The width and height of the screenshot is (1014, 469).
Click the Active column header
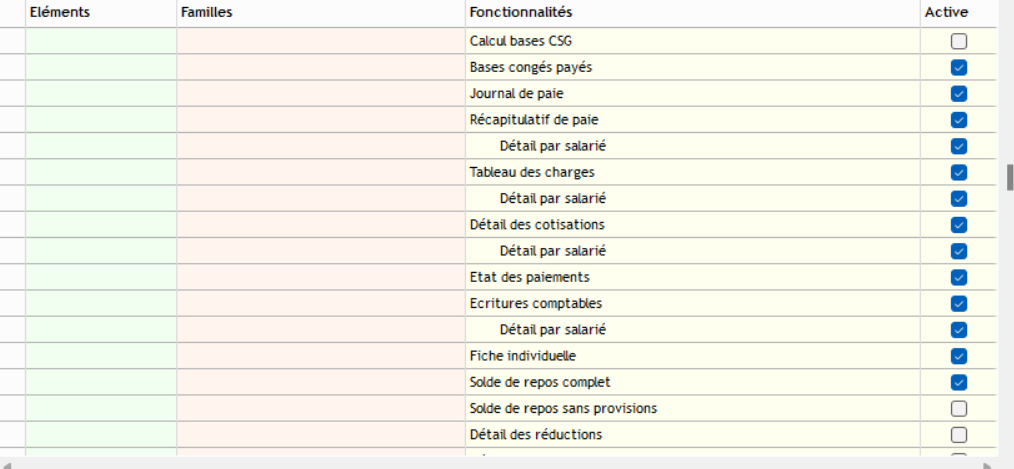coord(946,13)
